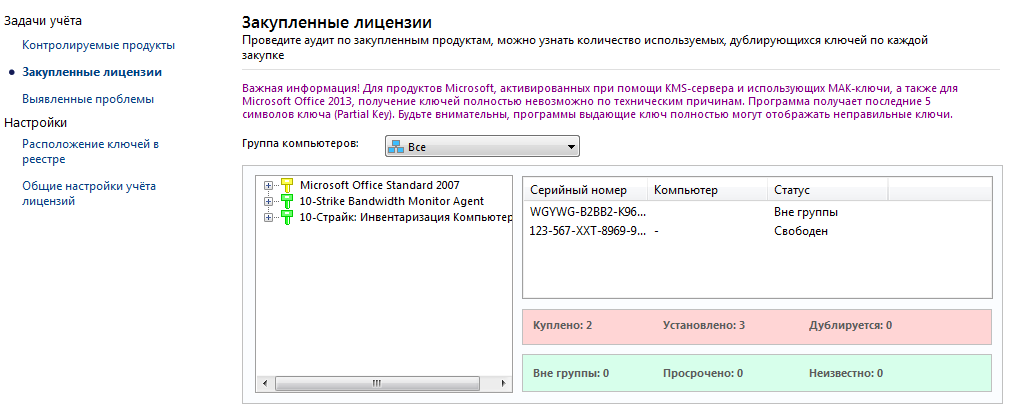Click the Установлено: 3 value
This screenshot has width=1009, height=408.
[x=704, y=325]
